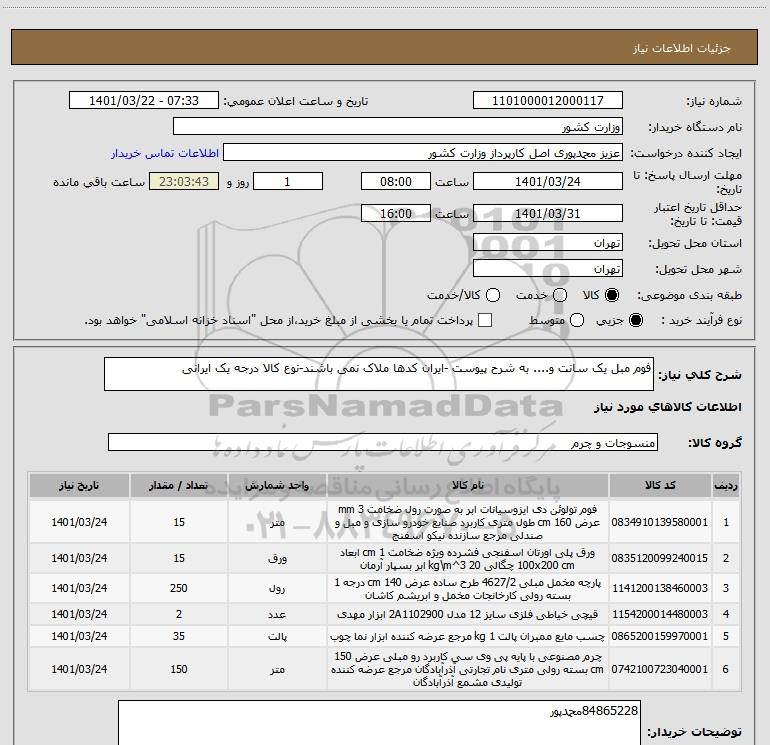Select the خدمت radio button
770x745 pixels.
coord(560,295)
